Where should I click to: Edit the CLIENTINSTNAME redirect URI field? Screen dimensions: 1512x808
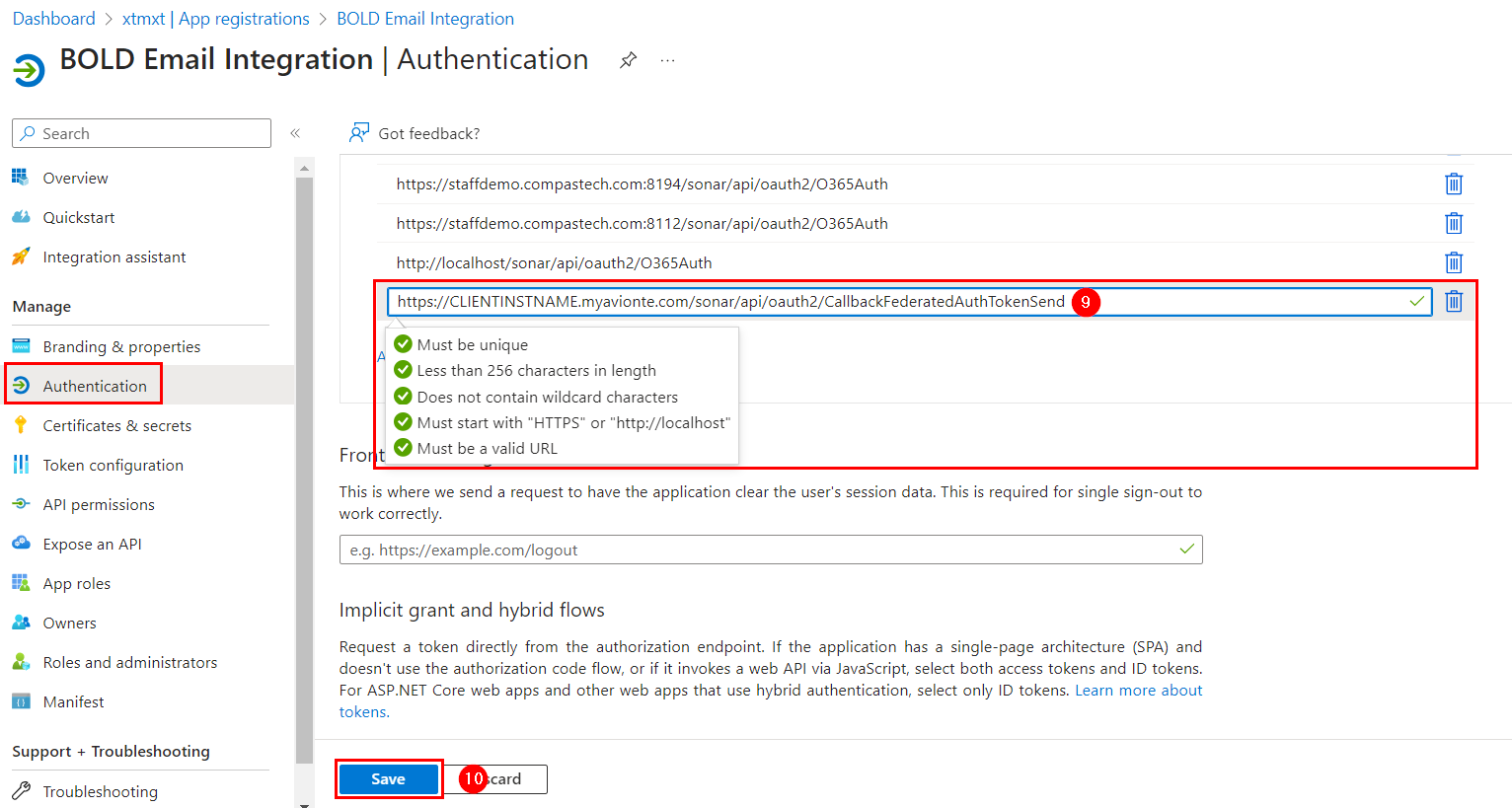pos(909,301)
